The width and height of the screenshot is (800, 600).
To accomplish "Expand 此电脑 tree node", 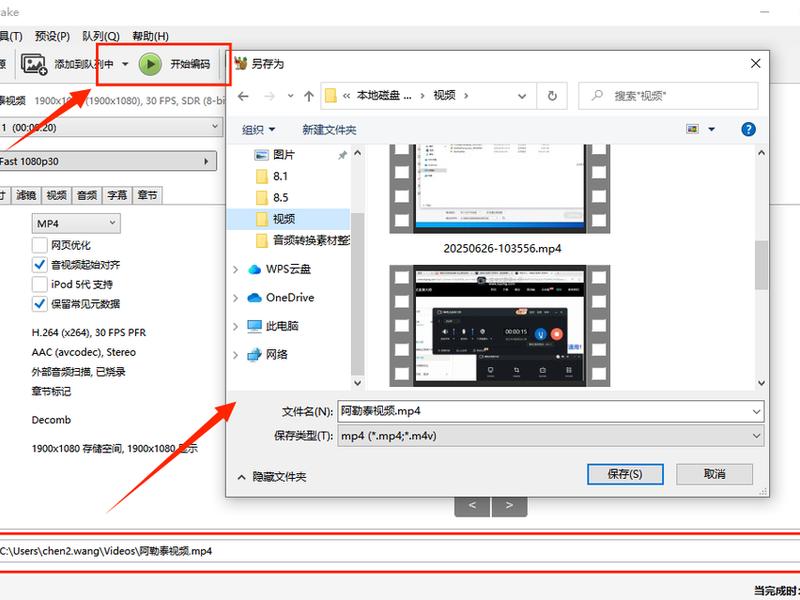I will tap(235, 326).
